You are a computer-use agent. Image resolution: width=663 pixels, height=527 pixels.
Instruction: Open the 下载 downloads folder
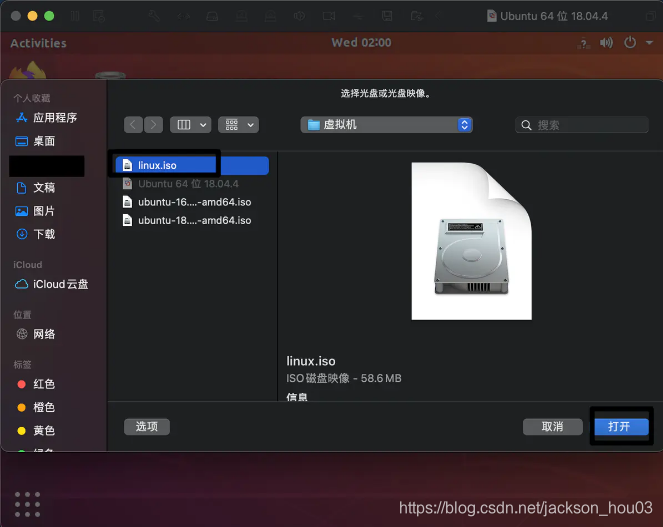pyautogui.click(x=35, y=234)
